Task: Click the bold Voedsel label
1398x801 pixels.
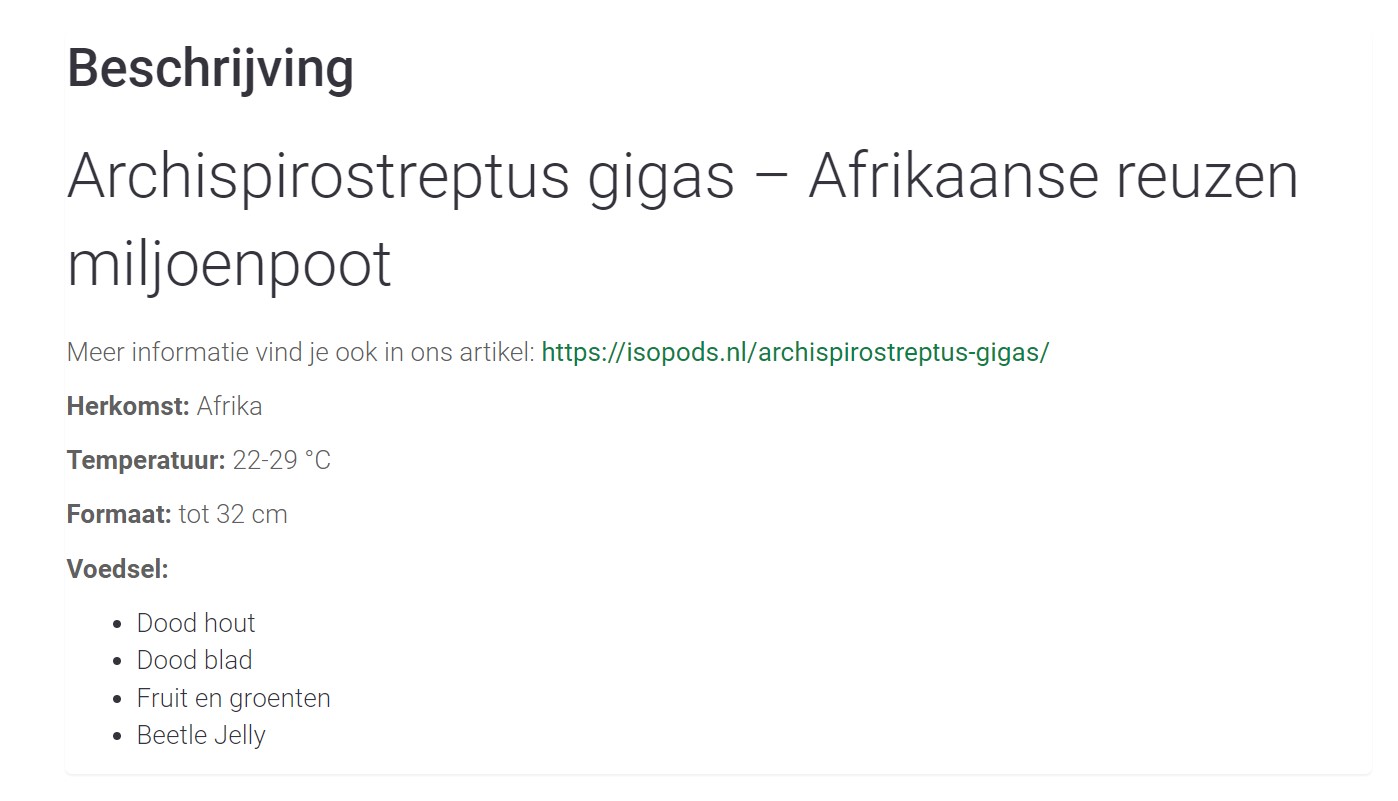Action: (117, 569)
